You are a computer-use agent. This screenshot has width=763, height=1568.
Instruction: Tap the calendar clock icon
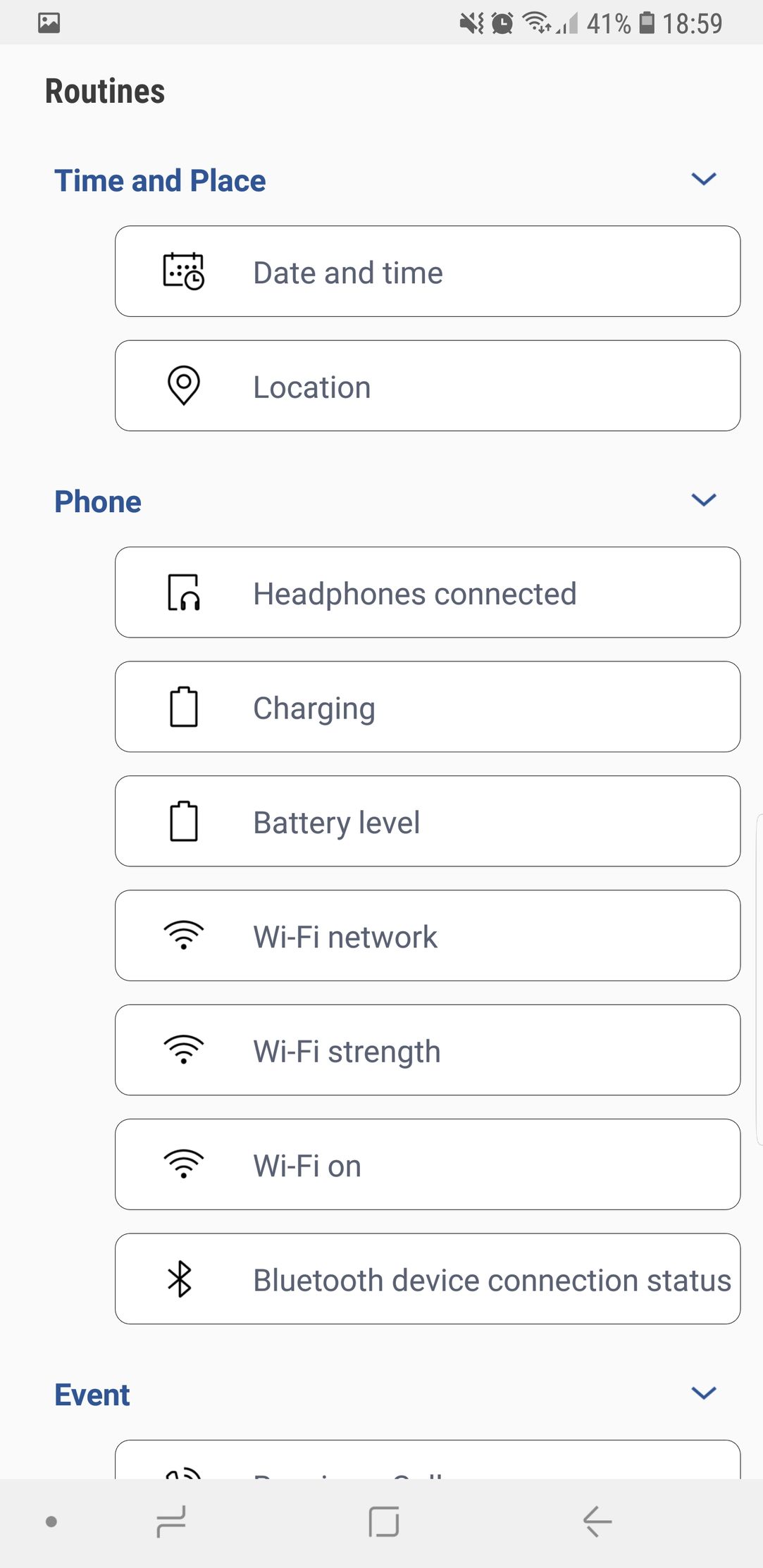pos(183,271)
